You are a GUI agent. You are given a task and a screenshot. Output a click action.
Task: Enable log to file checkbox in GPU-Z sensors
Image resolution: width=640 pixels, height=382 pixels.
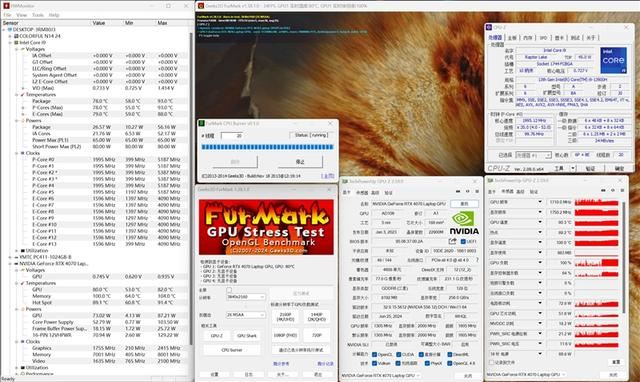[492, 362]
